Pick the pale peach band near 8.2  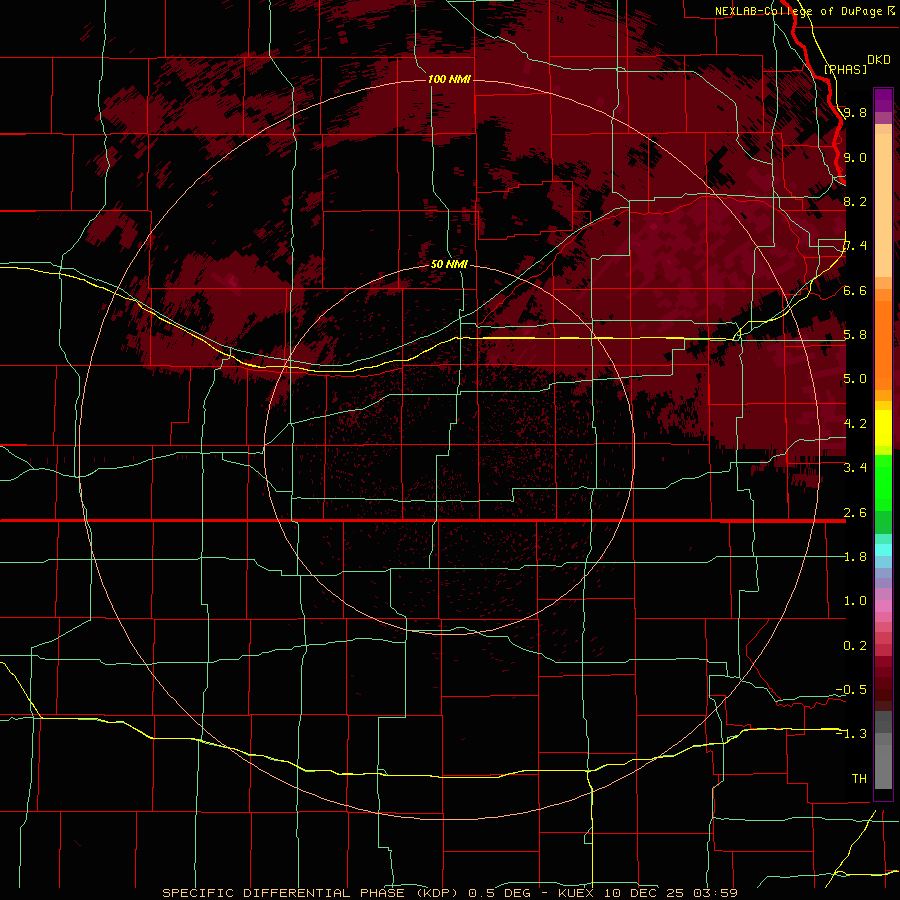coord(883,207)
